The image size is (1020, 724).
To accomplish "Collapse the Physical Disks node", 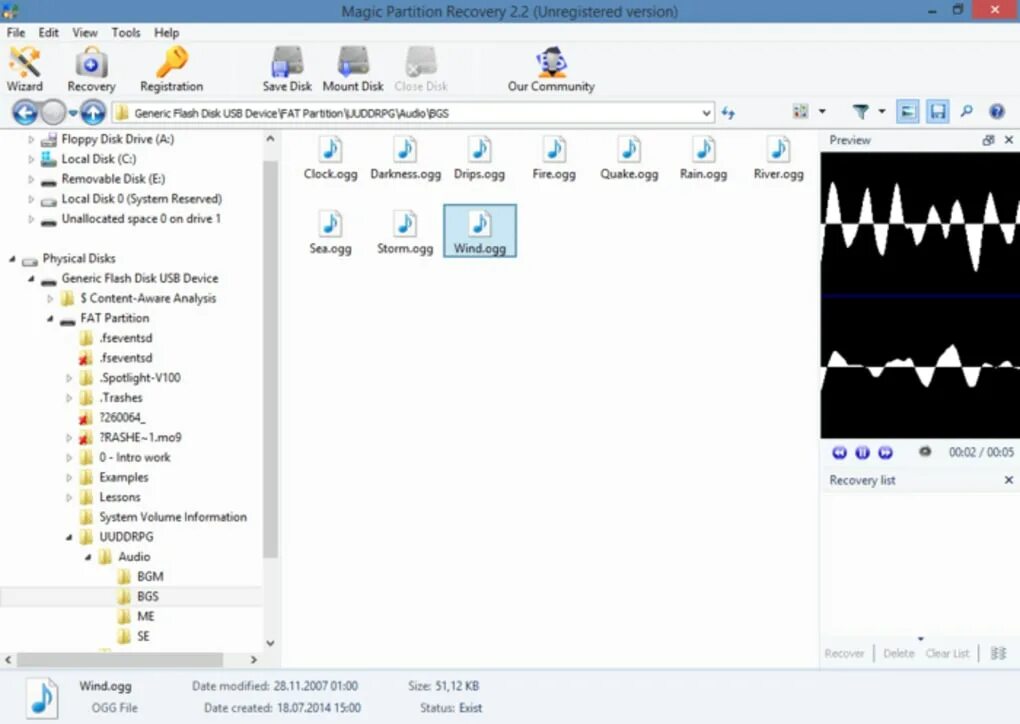I will click(12, 259).
